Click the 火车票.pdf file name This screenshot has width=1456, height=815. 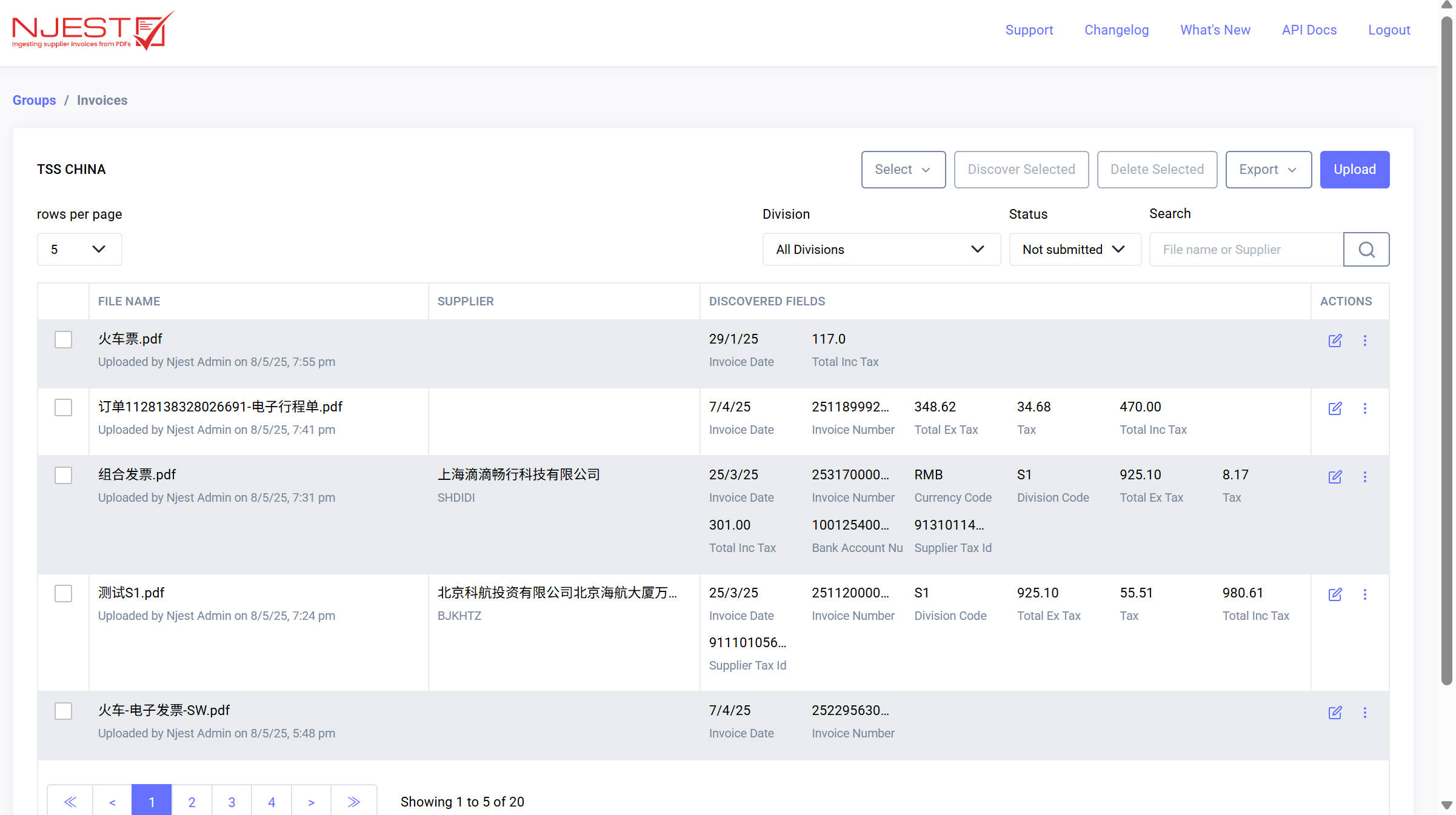click(x=130, y=339)
